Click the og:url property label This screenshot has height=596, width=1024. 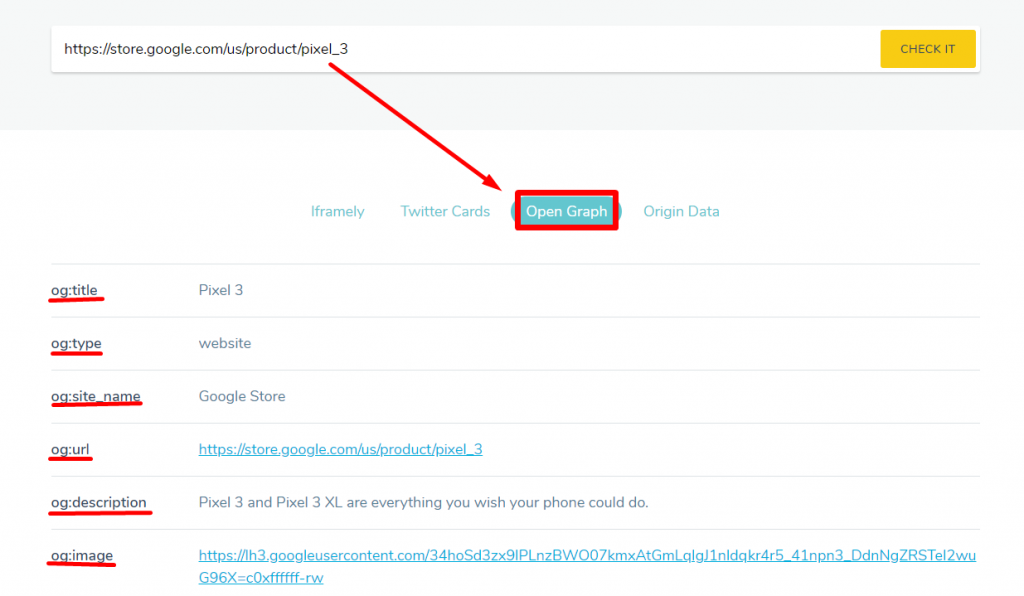pyautogui.click(x=70, y=449)
